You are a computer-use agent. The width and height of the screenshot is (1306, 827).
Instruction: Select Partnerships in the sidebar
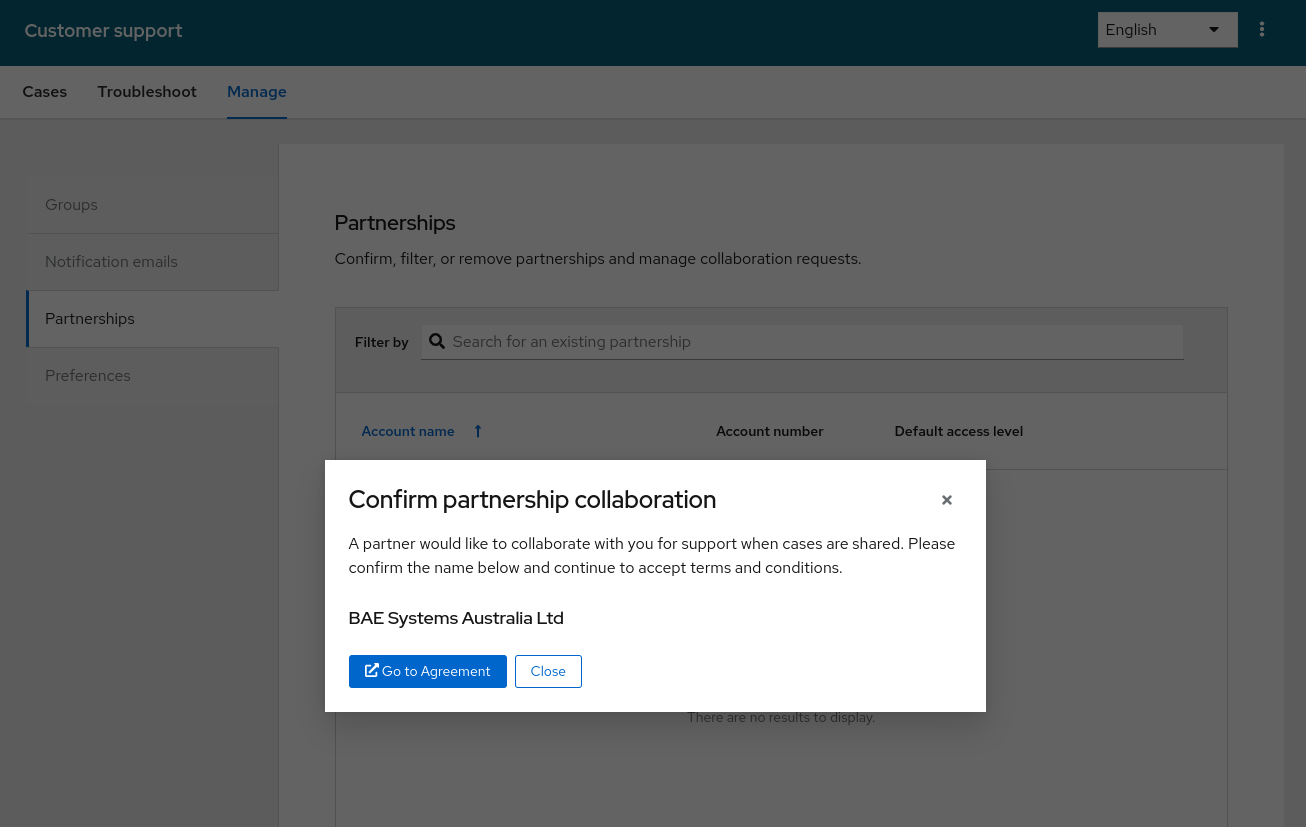(x=152, y=319)
